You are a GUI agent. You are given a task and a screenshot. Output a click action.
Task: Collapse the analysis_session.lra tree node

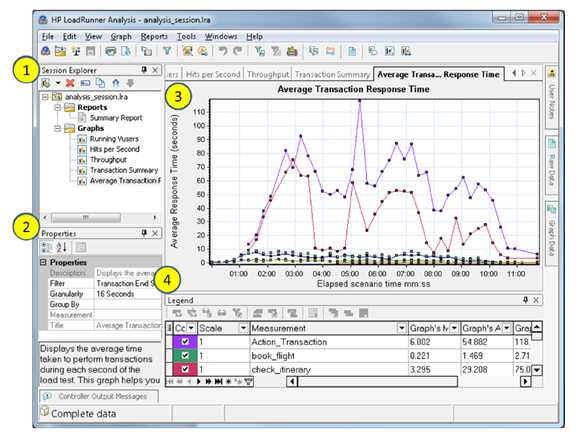45,97
